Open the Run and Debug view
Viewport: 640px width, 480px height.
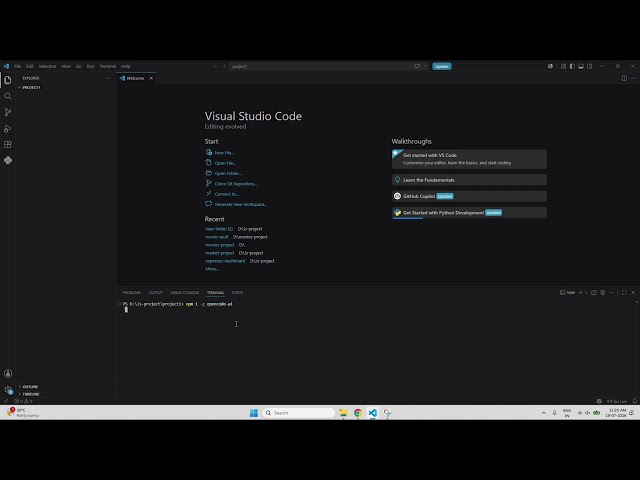click(x=8, y=129)
